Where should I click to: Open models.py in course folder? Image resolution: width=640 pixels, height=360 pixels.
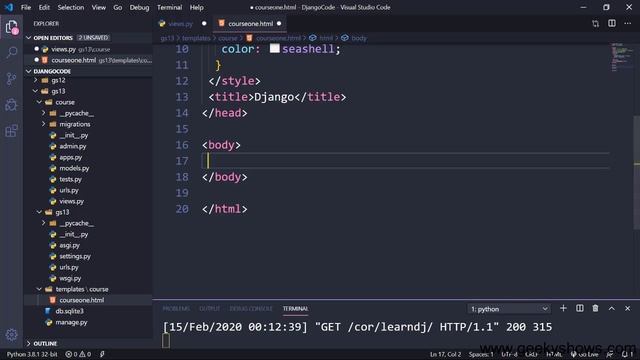pyautogui.click(x=74, y=168)
